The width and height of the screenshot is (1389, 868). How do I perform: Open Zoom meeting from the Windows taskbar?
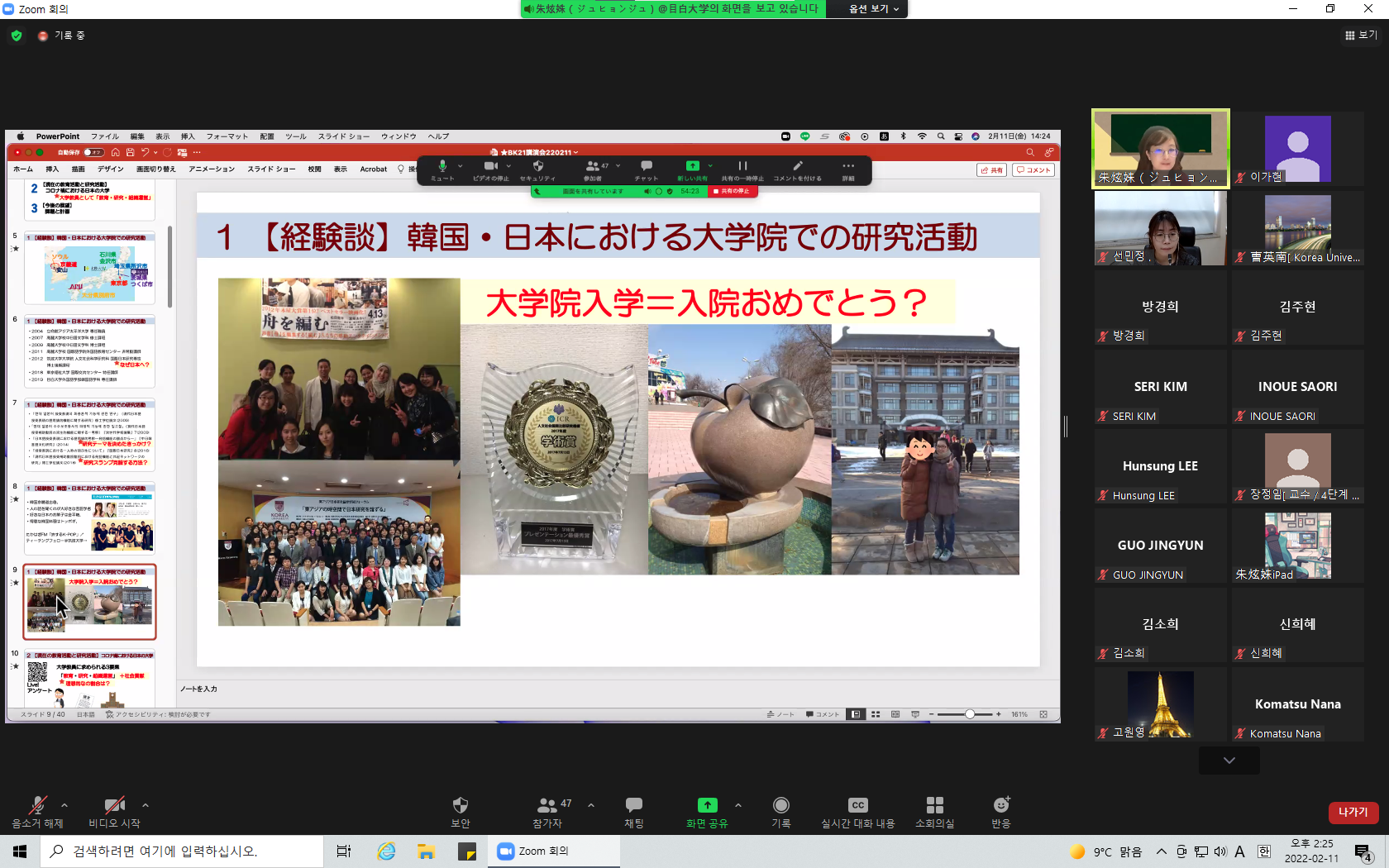point(533,851)
